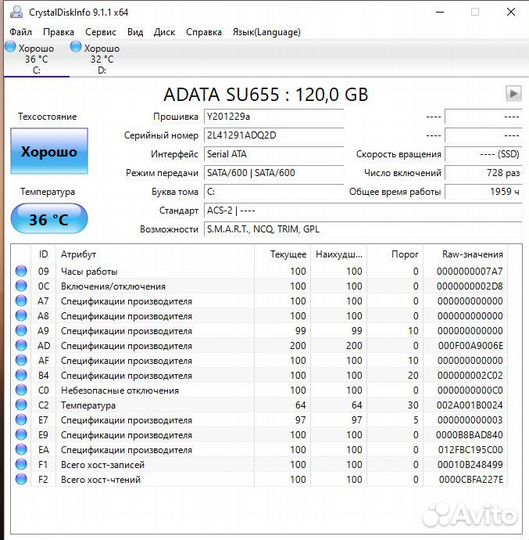
Task: Click the SATA/600 transfer mode field
Action: click(274, 173)
